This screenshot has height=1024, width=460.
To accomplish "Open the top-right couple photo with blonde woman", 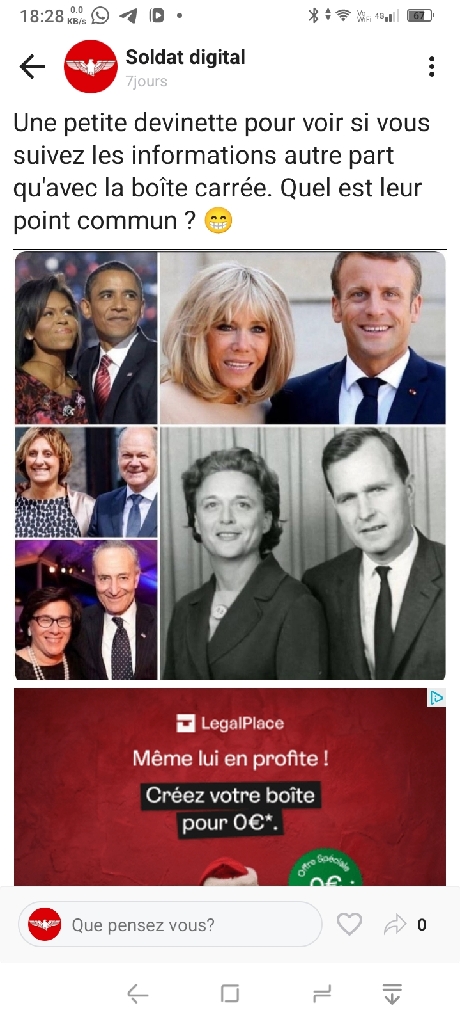I will coord(303,338).
